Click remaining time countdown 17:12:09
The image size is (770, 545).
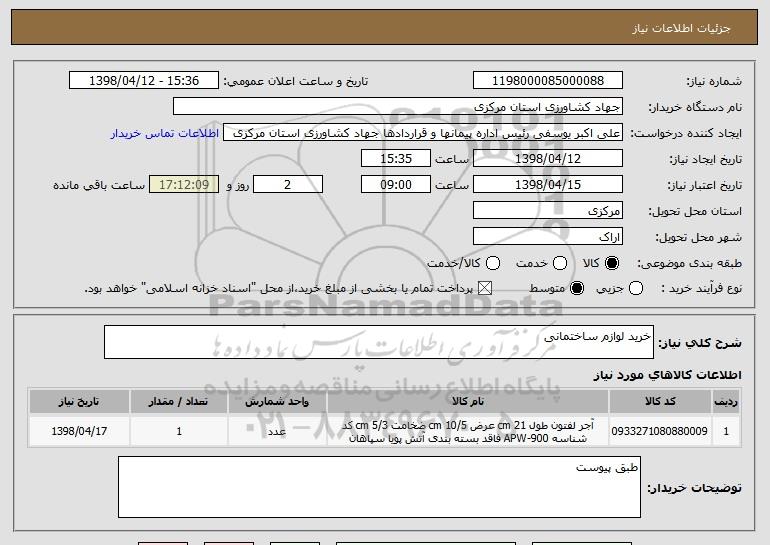coord(184,185)
